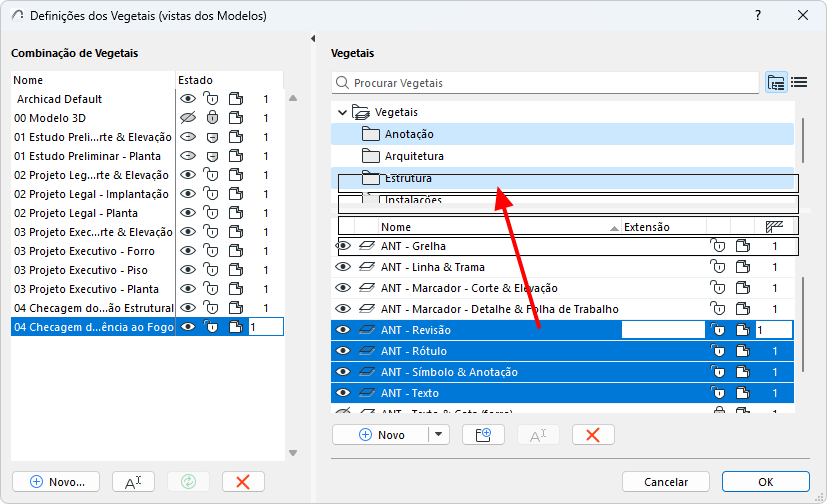
Task: Sort layers by the Extensão column
Action: tap(647, 227)
